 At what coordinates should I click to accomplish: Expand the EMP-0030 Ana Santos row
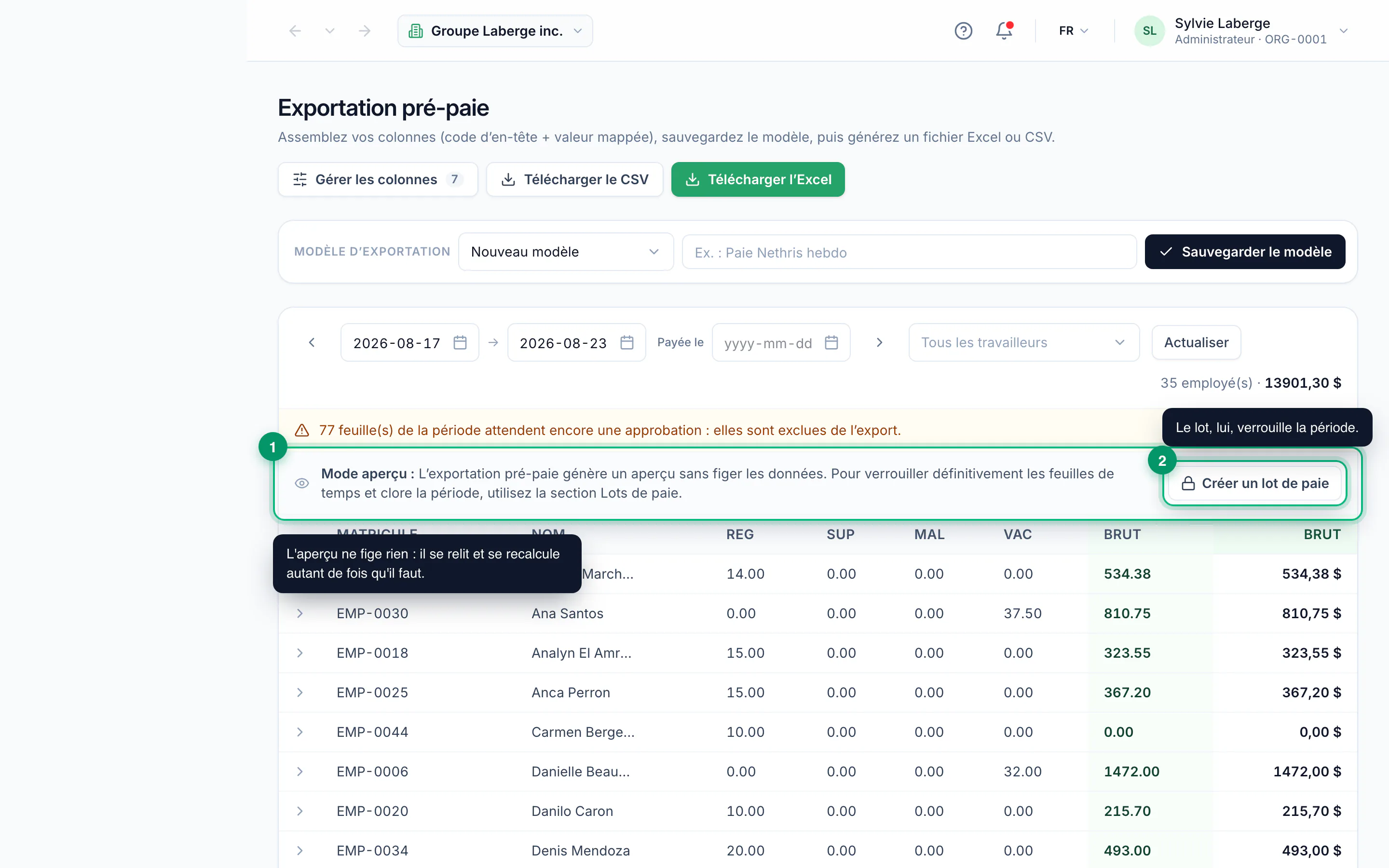(300, 613)
